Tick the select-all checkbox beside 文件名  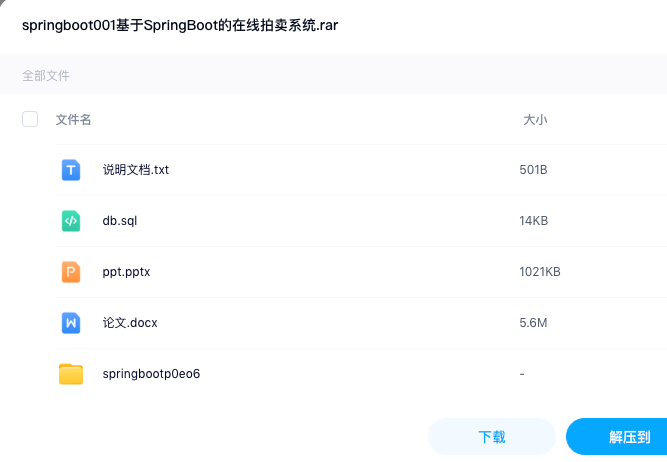[x=30, y=119]
